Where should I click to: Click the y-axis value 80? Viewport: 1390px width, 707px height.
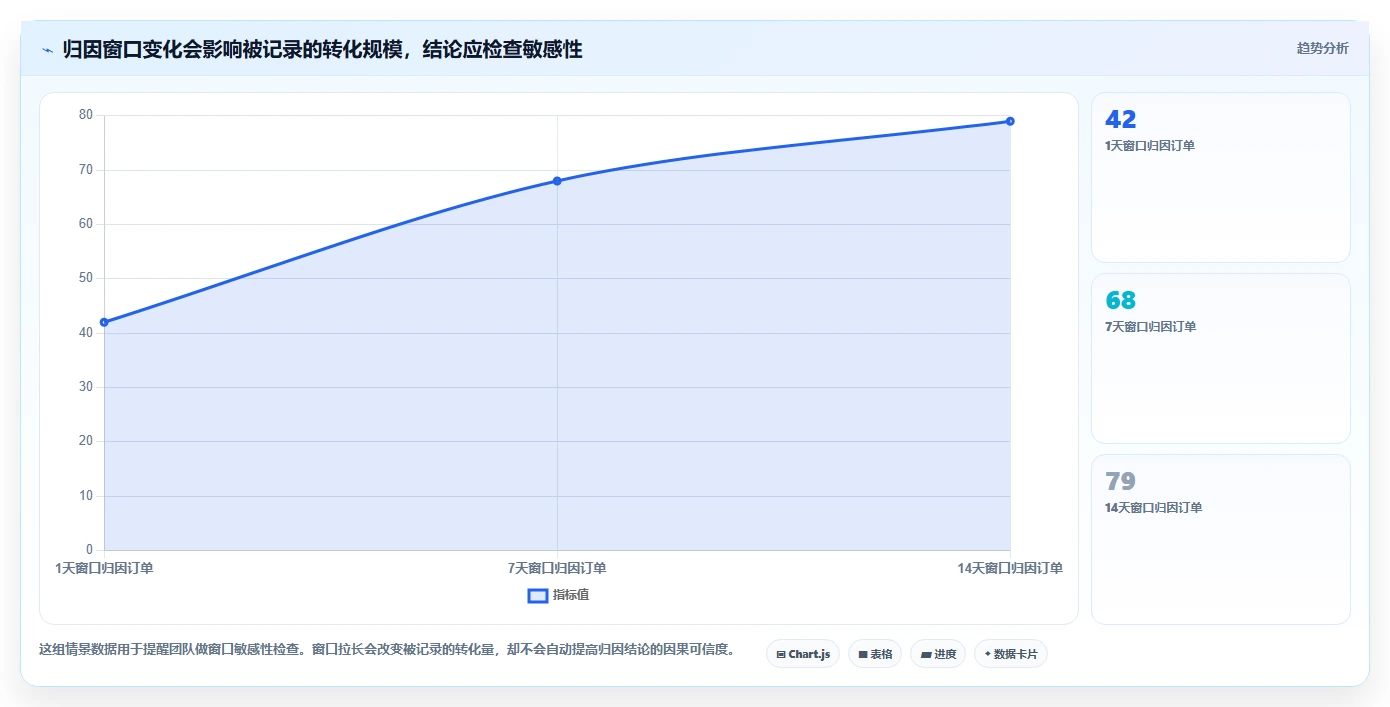(x=86, y=115)
